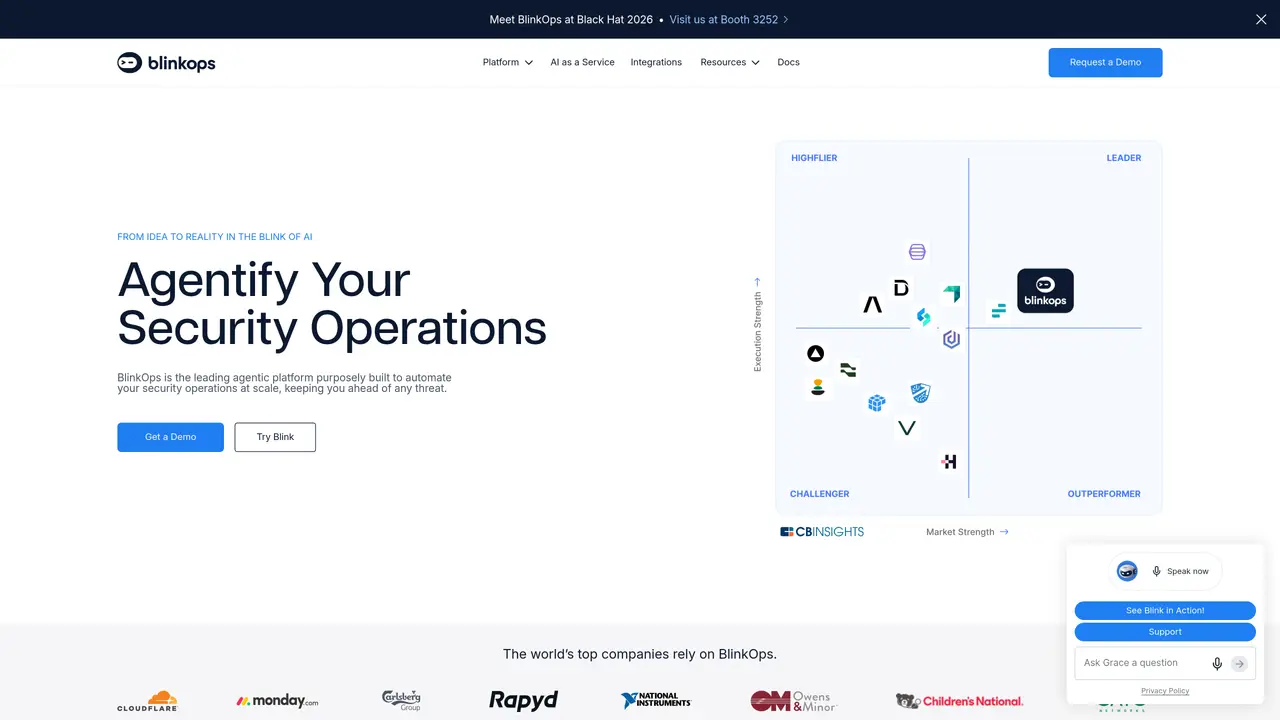Click the Carlsberg Group logo
The image size is (1280, 720).
pyautogui.click(x=401, y=700)
